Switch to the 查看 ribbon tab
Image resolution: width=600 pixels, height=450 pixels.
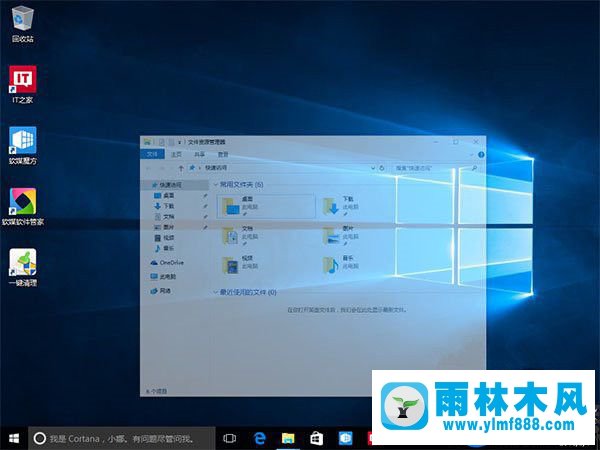(x=223, y=154)
